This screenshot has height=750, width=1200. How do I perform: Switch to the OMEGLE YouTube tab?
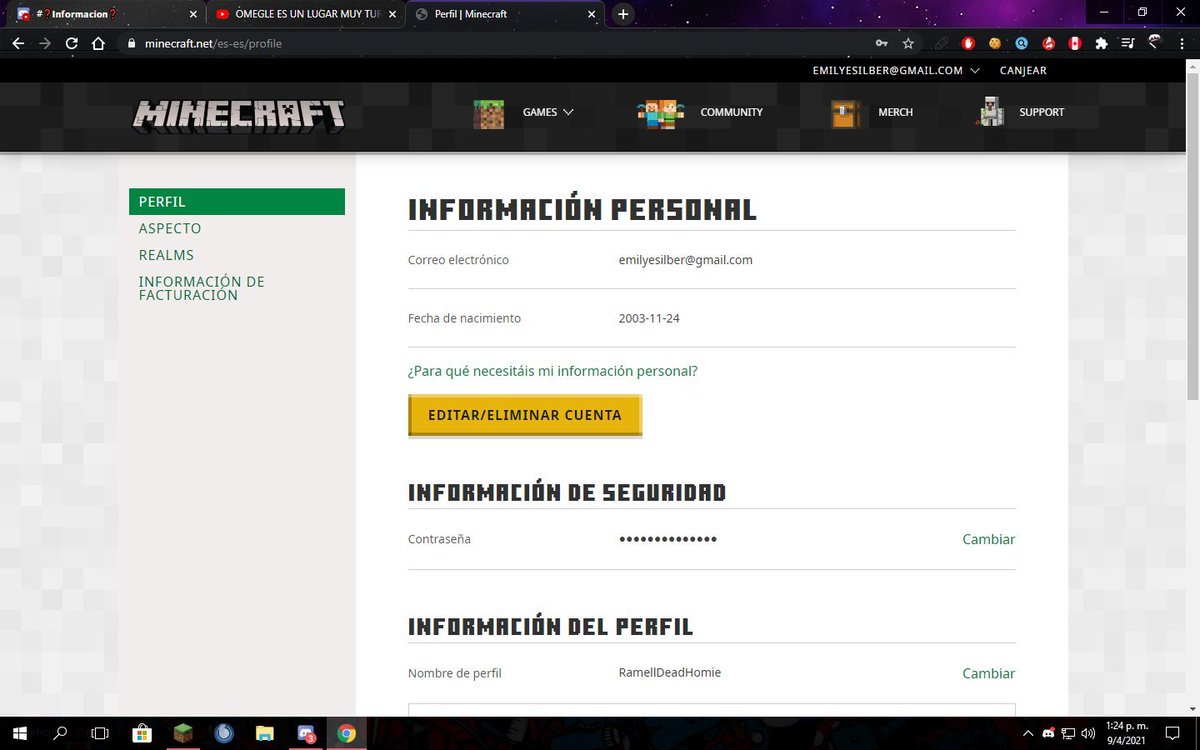[x=305, y=14]
